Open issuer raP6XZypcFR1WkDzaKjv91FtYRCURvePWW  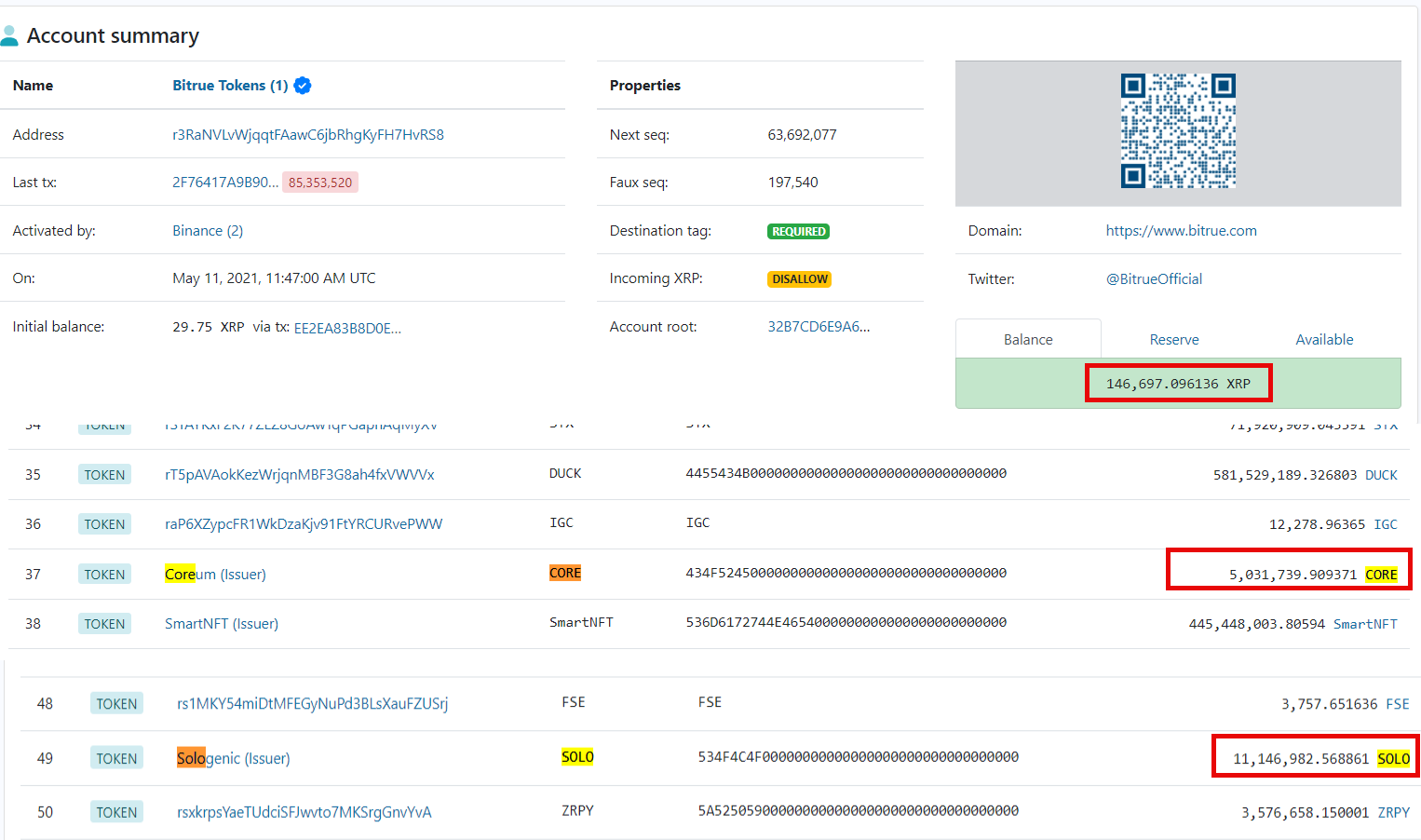[x=304, y=524]
